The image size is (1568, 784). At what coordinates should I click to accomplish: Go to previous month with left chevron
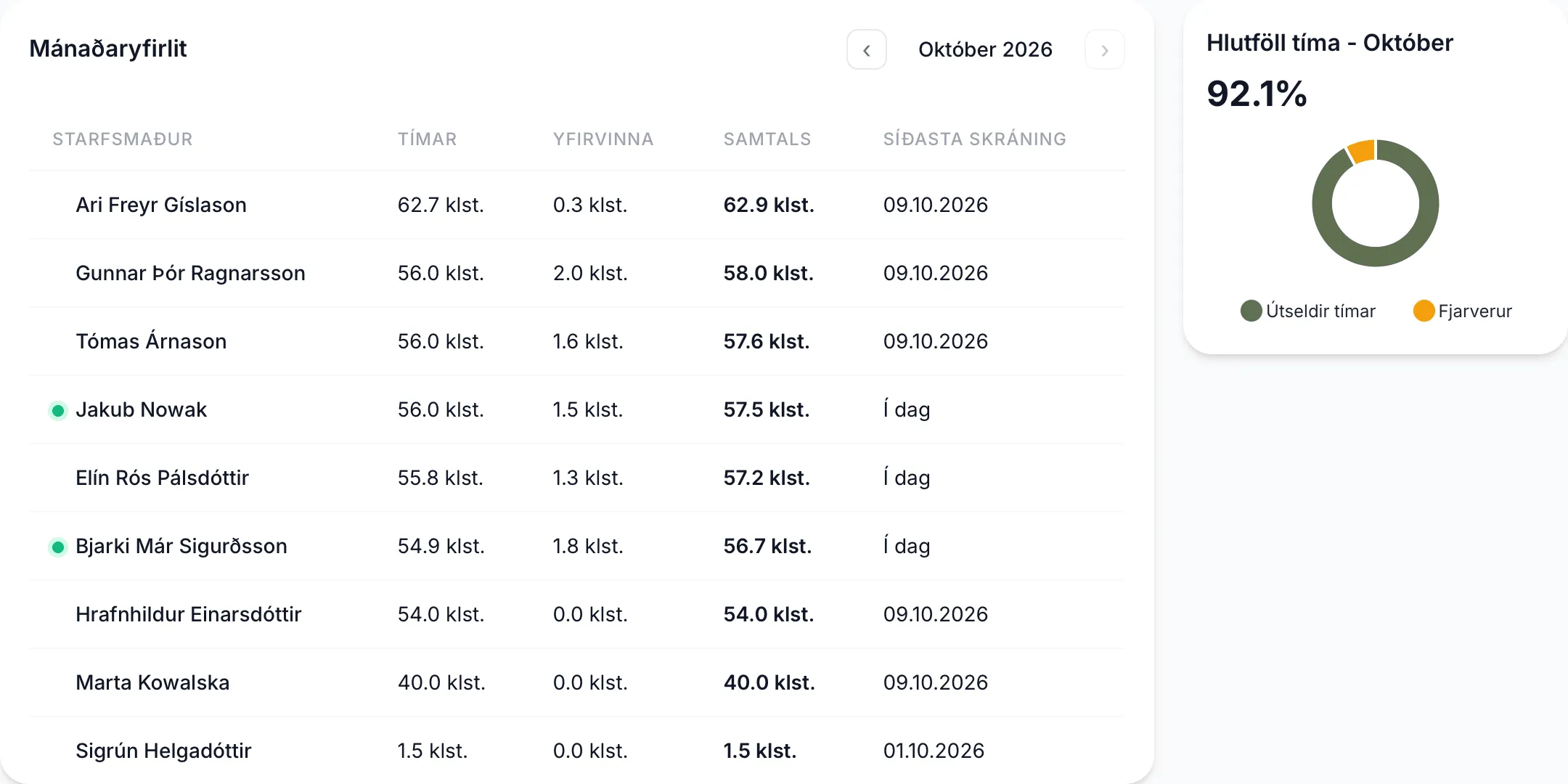click(866, 50)
